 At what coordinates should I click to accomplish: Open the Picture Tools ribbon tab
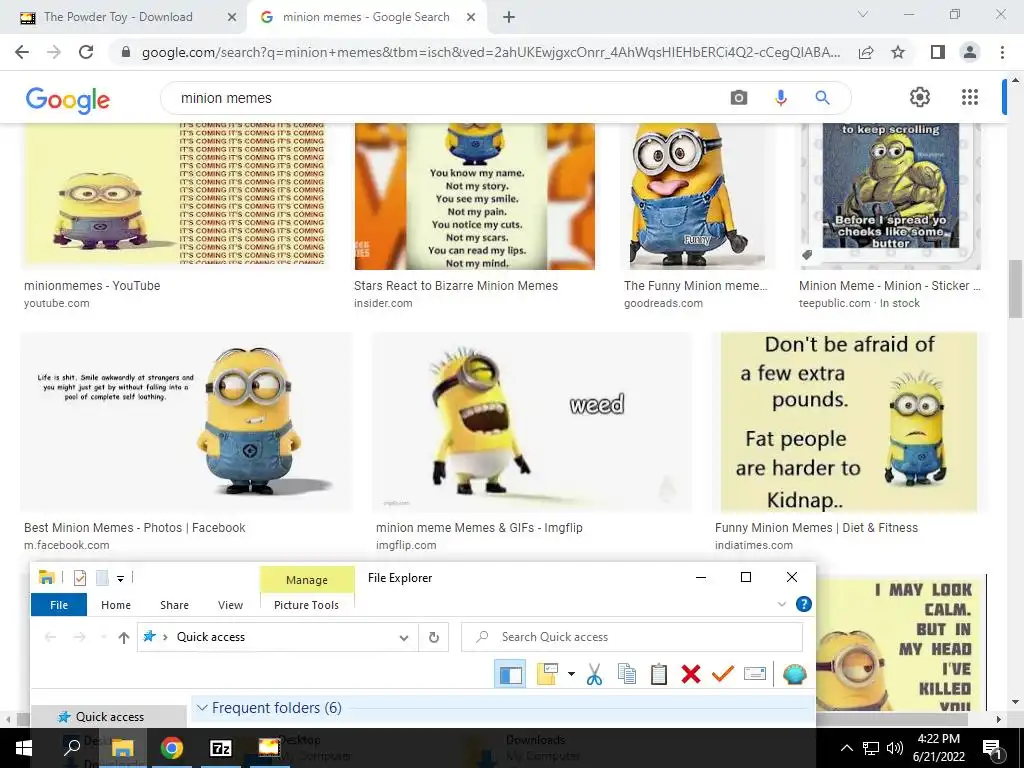point(306,605)
